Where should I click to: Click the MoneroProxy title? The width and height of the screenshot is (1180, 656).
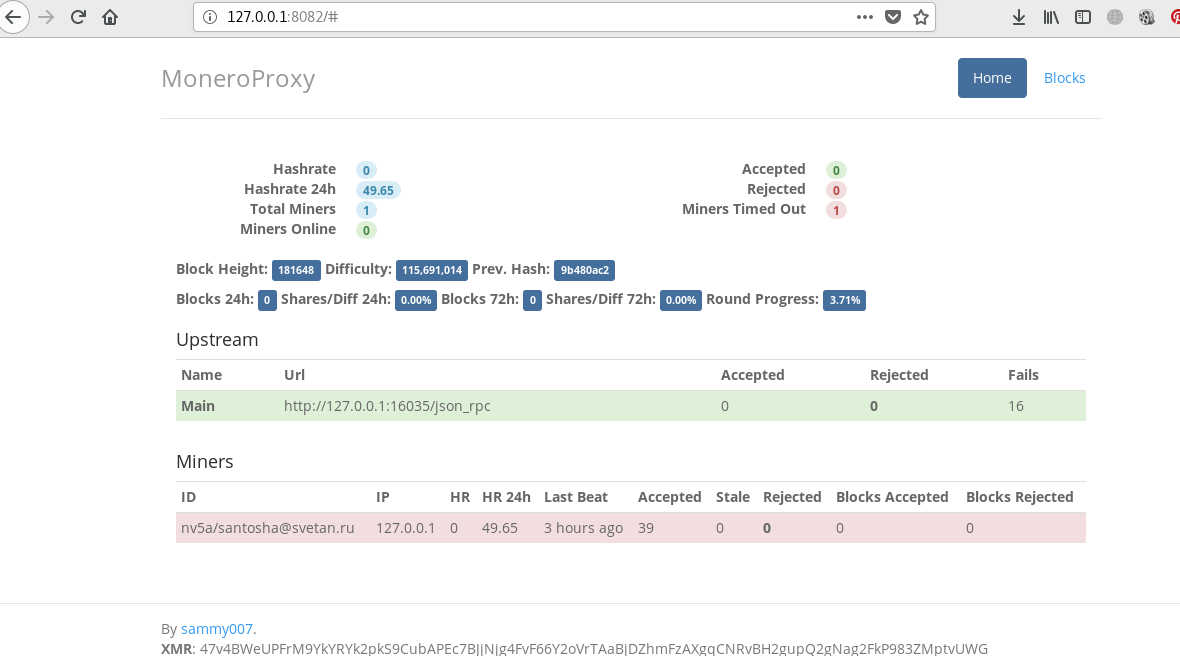(x=238, y=78)
